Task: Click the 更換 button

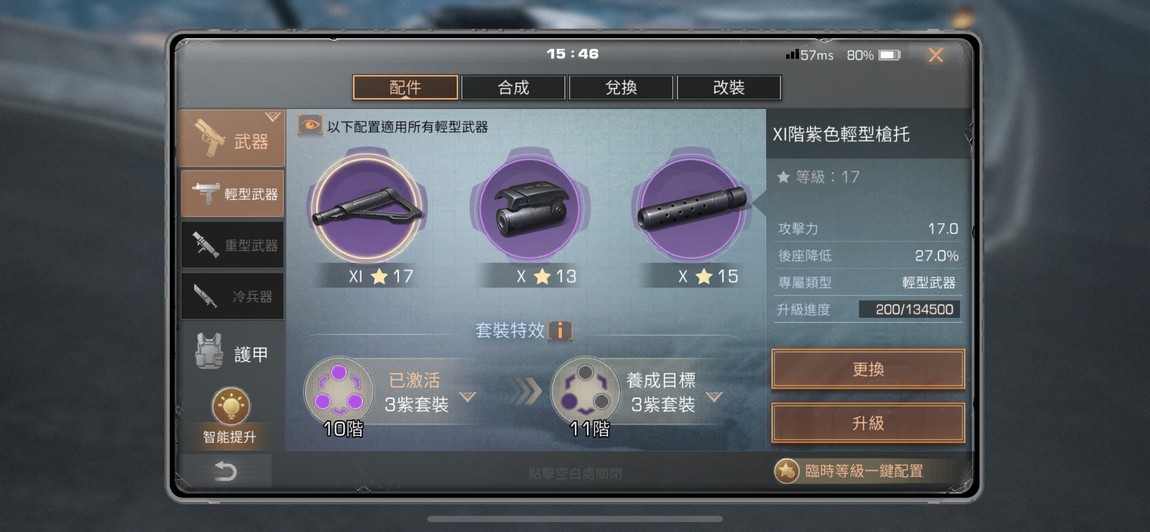Action: (868, 369)
